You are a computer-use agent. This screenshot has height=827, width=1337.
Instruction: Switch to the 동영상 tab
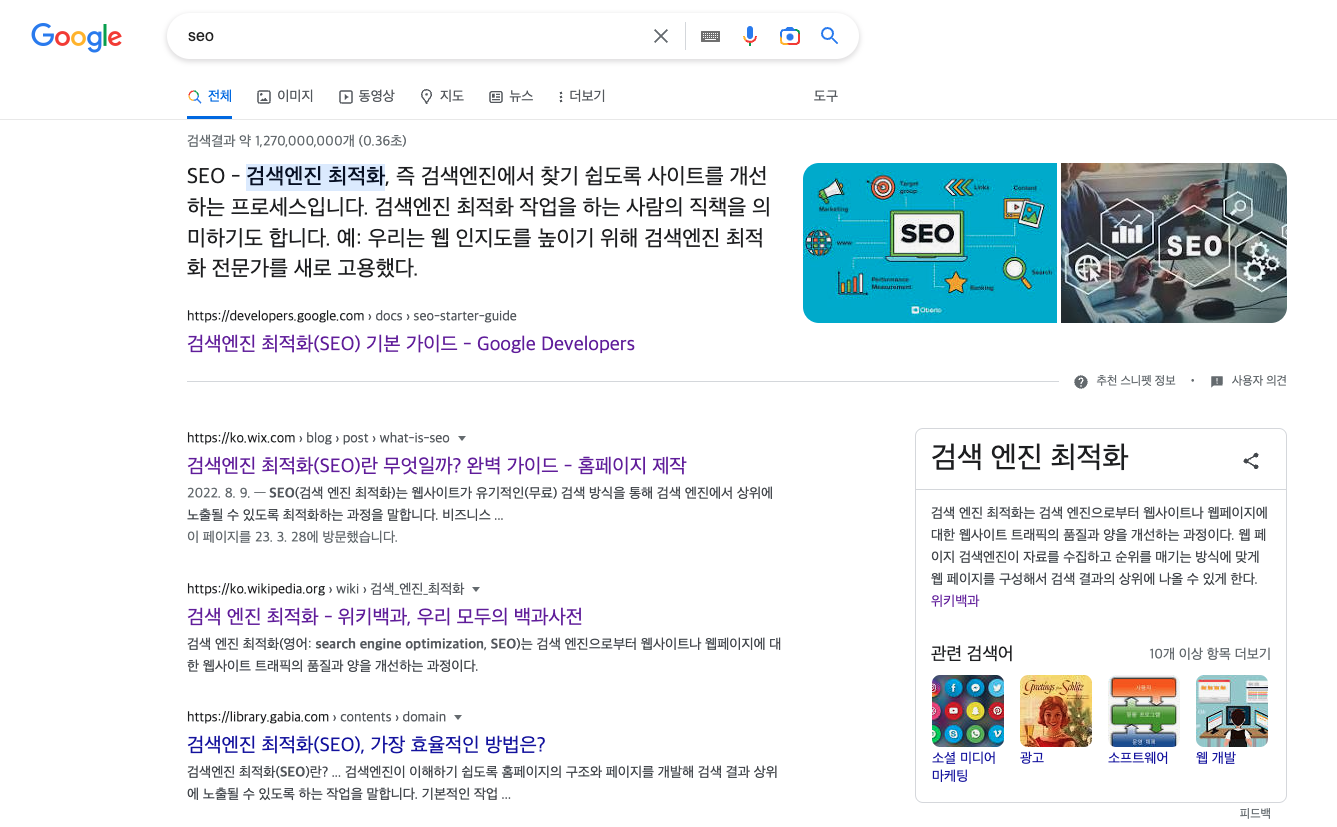[366, 96]
